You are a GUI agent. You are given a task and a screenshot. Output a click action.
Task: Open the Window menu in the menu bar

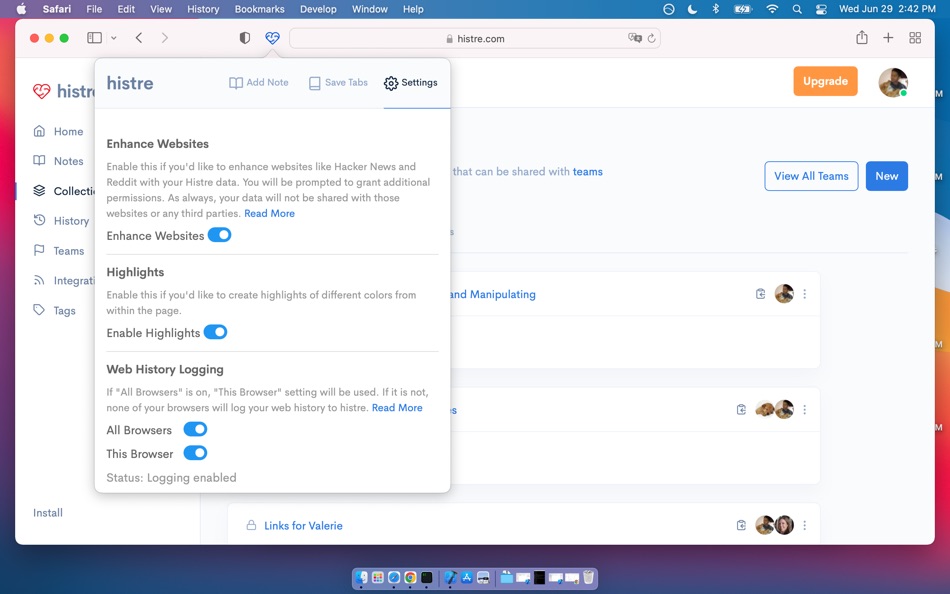point(370,9)
